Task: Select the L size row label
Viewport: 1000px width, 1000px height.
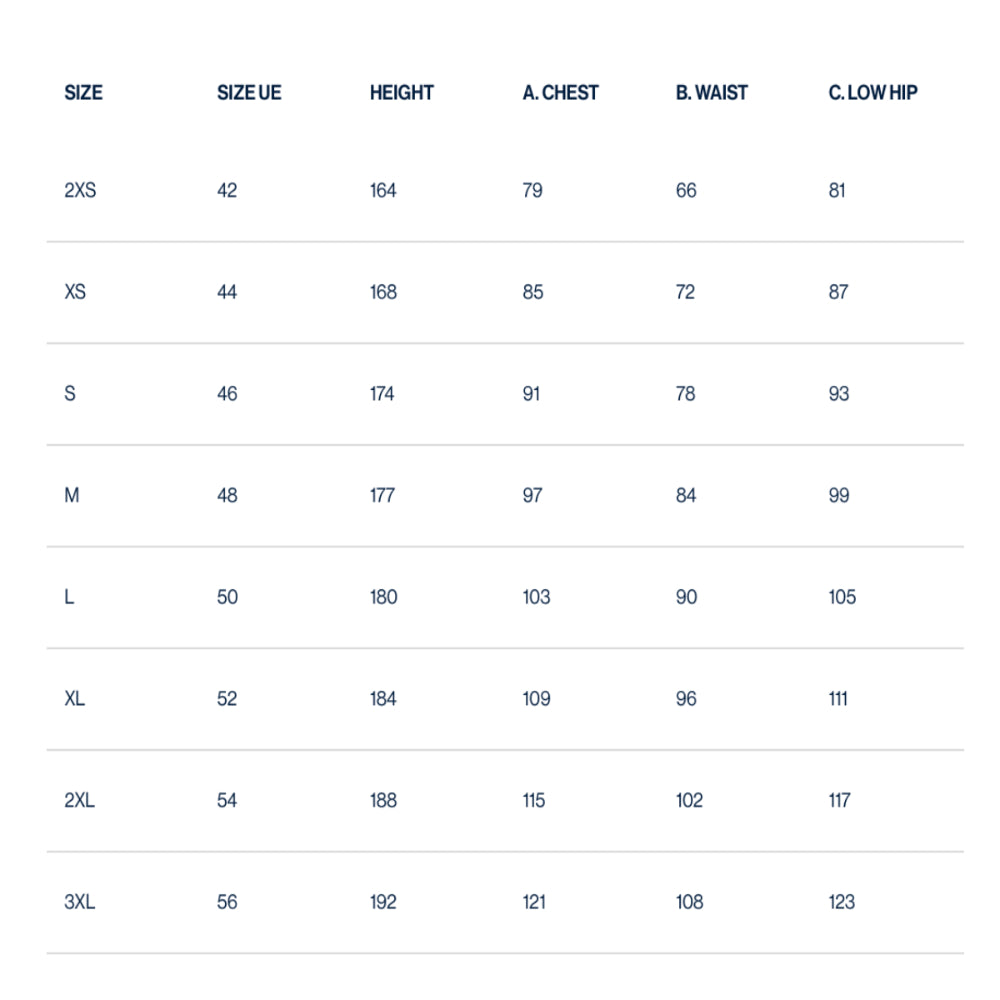Action: coord(70,597)
